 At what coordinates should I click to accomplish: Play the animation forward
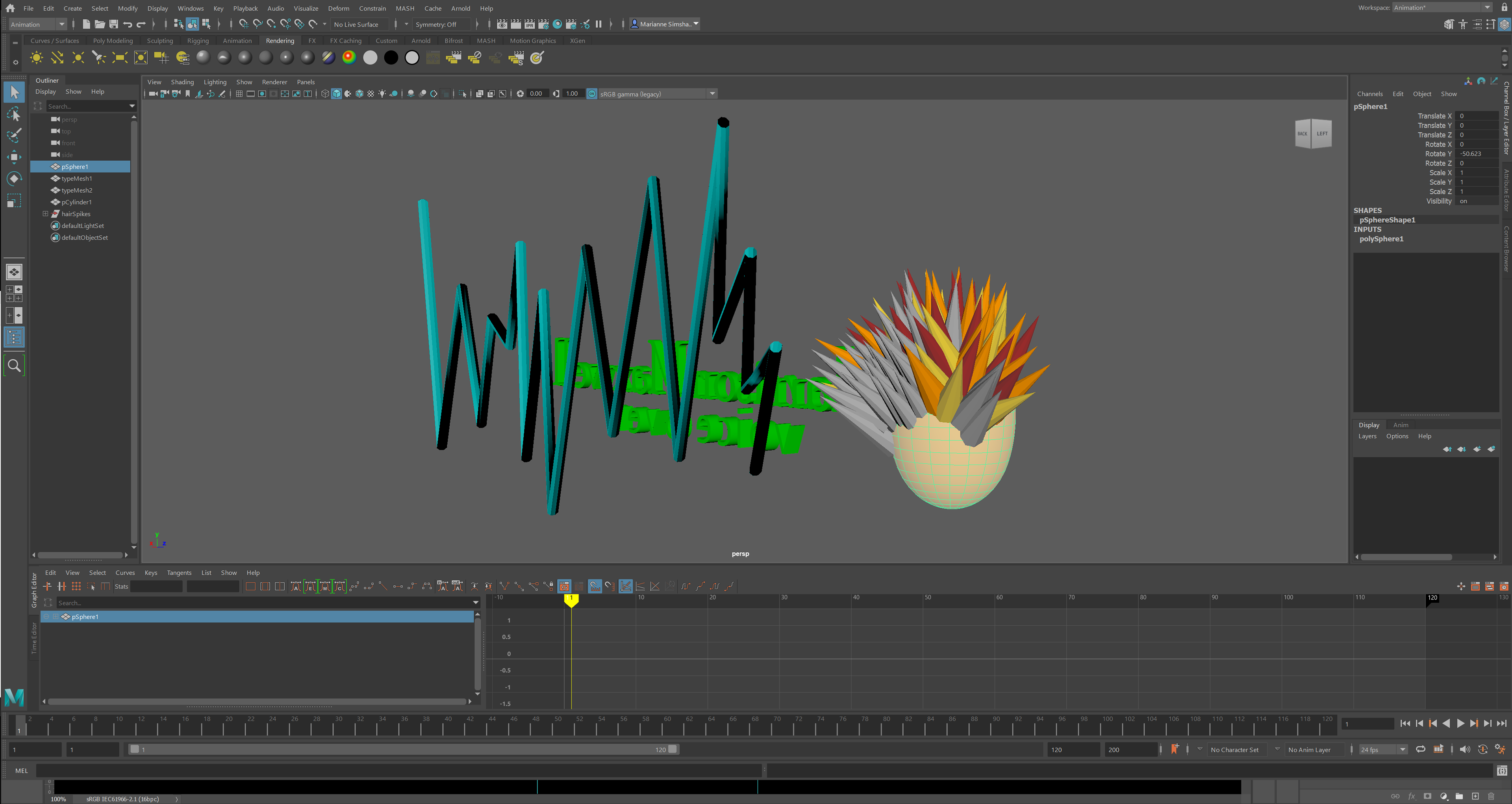[1460, 724]
